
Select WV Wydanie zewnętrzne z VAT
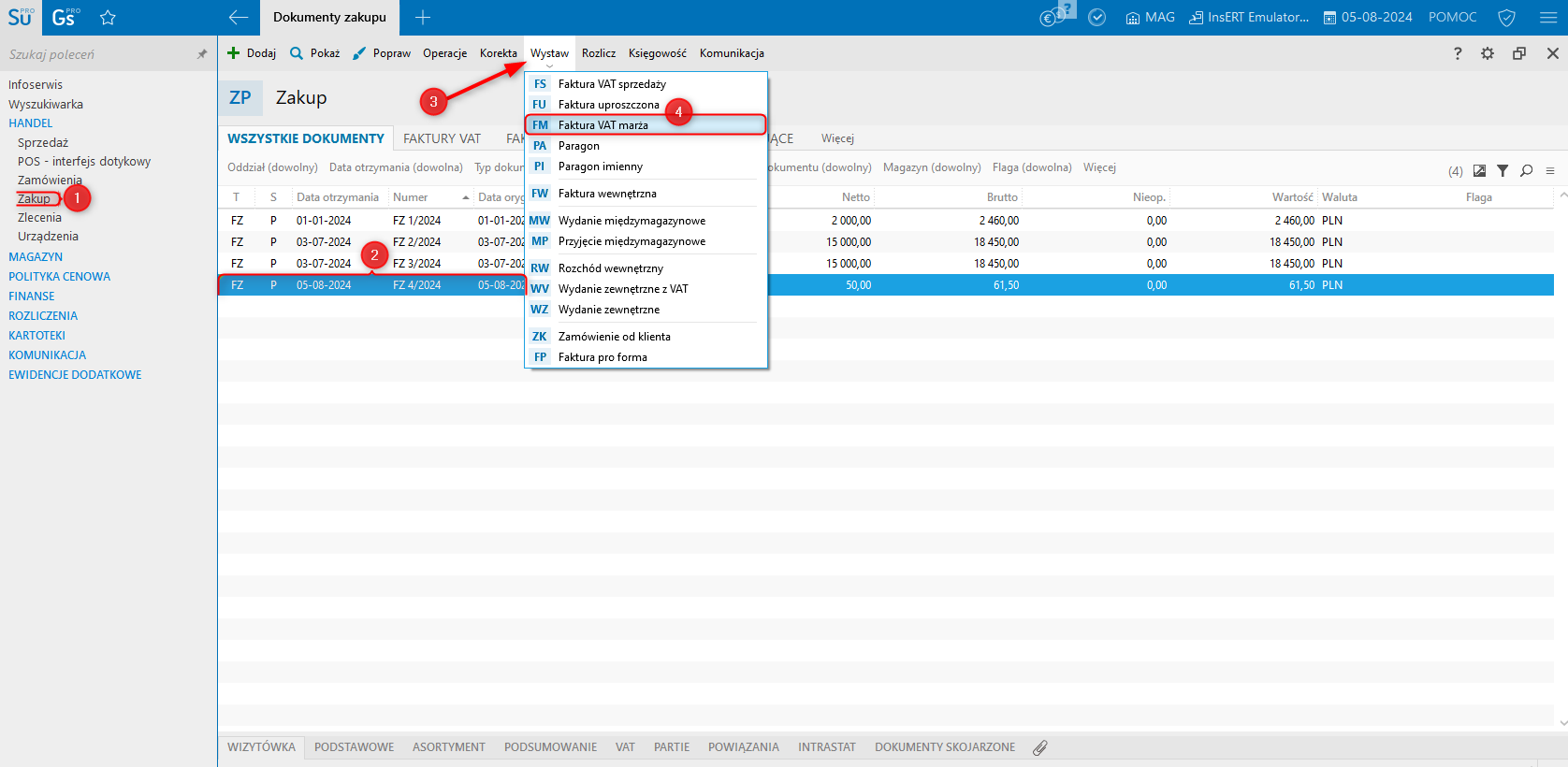point(646,289)
